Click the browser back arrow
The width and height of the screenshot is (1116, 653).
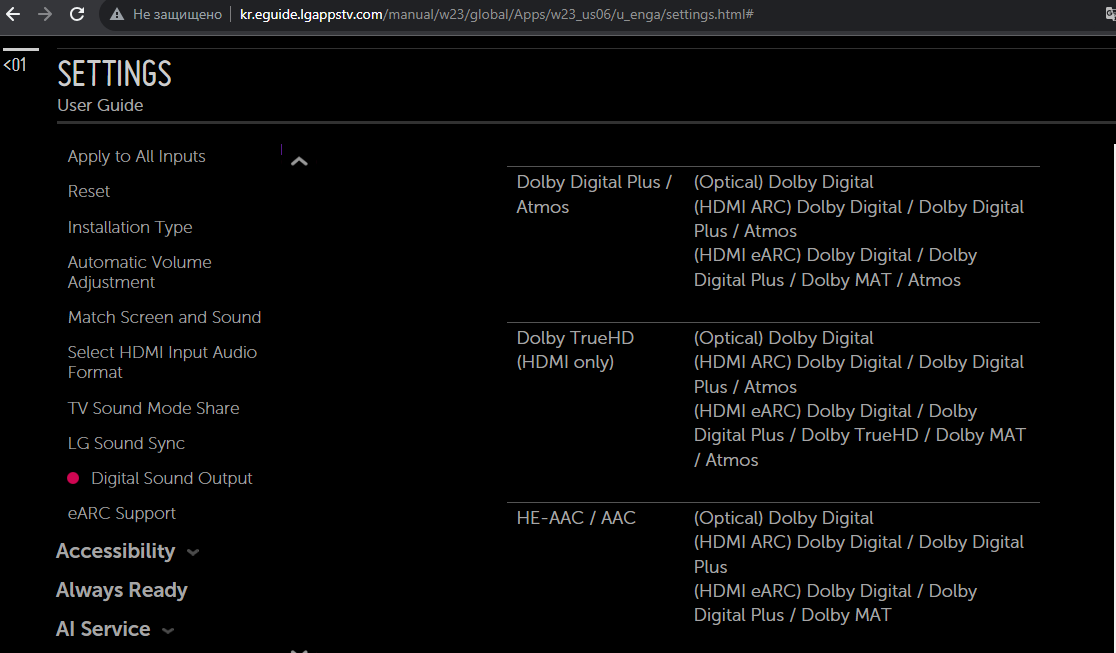14,15
